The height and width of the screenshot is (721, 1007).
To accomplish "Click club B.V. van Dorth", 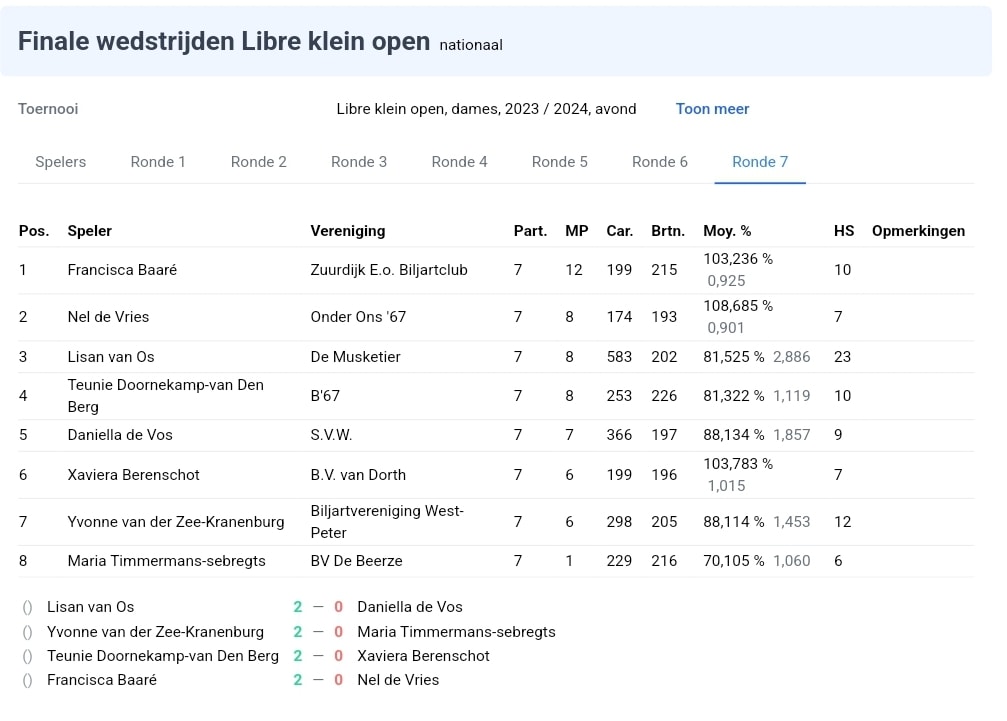I will click(358, 475).
